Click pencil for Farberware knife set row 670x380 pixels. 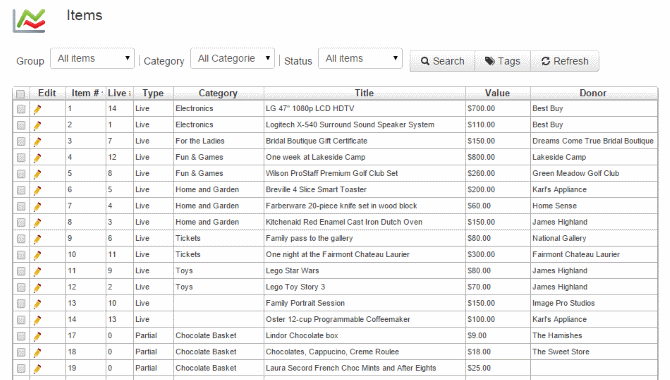[x=37, y=207]
